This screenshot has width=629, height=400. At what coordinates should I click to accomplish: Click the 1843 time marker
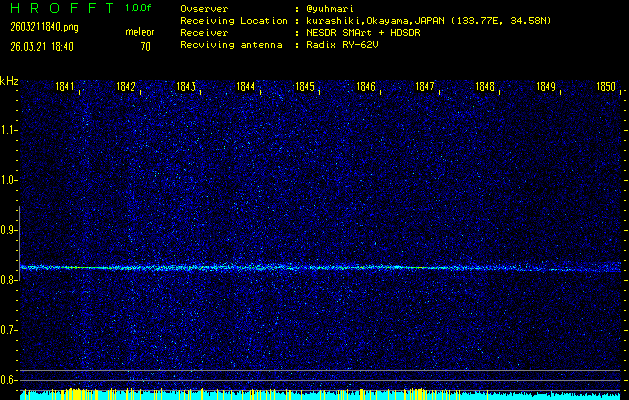coord(186,86)
